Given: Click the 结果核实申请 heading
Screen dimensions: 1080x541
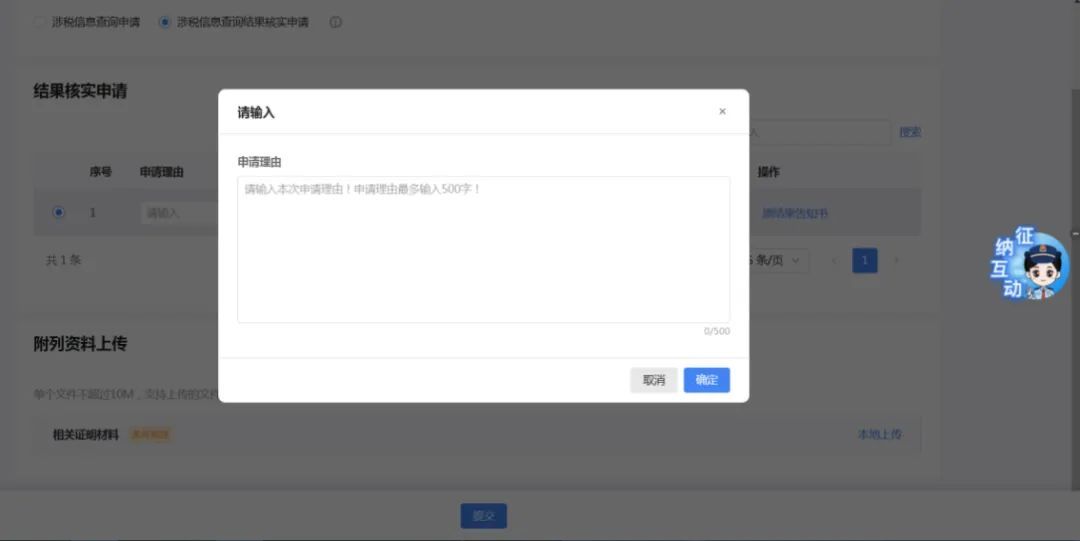Looking at the screenshot, I should [80, 91].
